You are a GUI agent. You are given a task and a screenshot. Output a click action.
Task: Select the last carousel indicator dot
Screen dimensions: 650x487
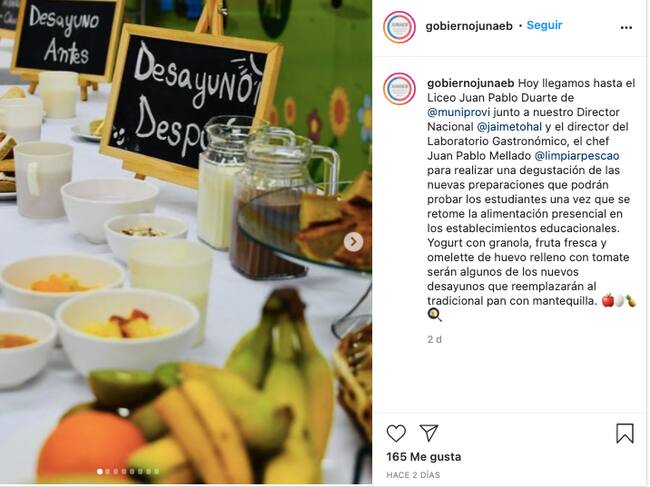(x=156, y=471)
